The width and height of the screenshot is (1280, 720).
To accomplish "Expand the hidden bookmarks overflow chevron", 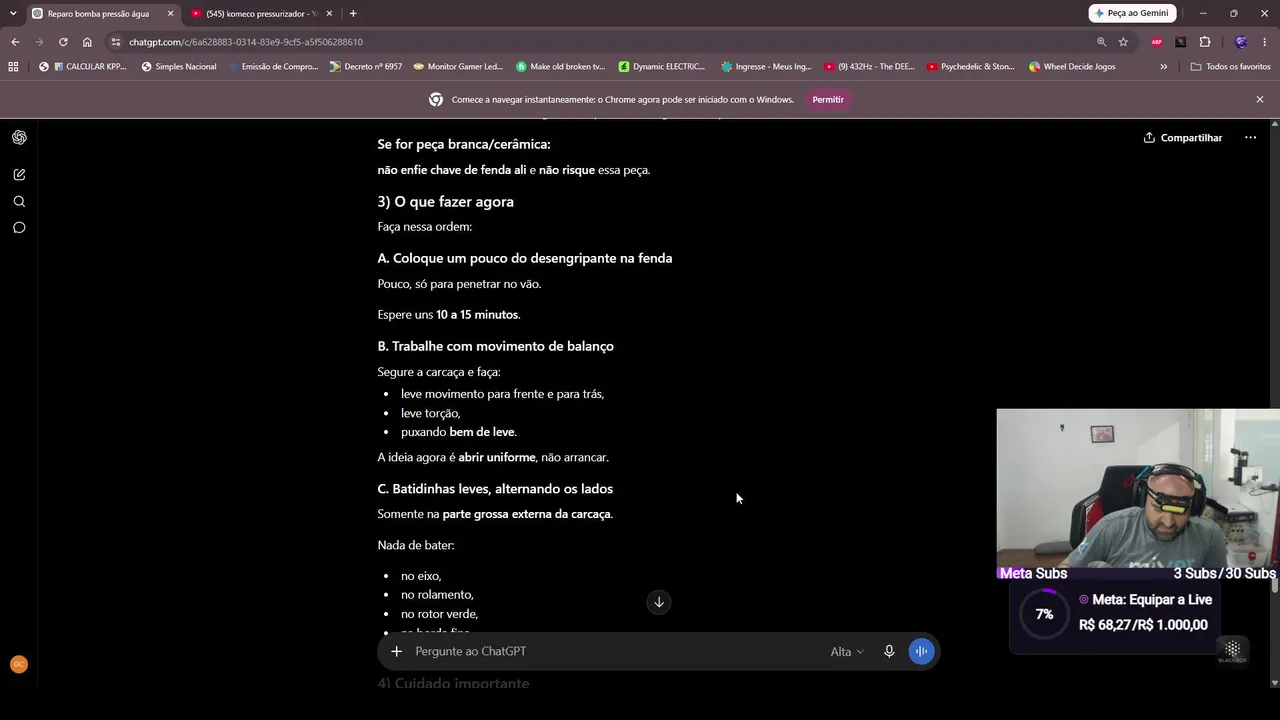I will pos(1163,67).
